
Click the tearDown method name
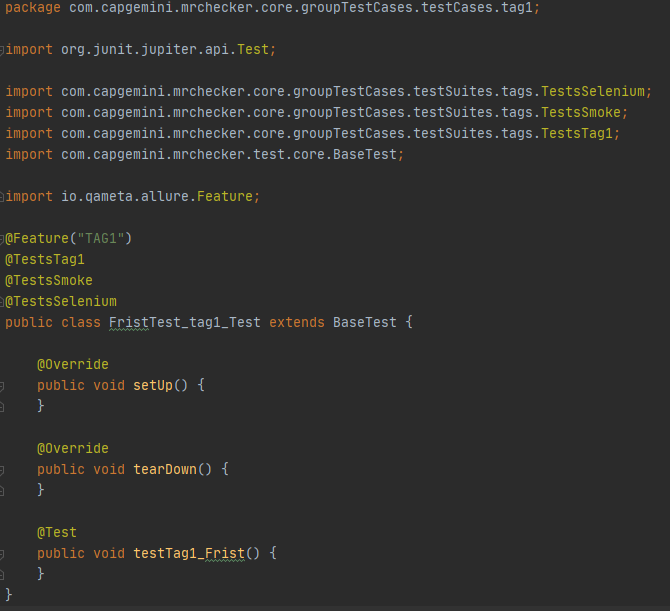(x=165, y=469)
